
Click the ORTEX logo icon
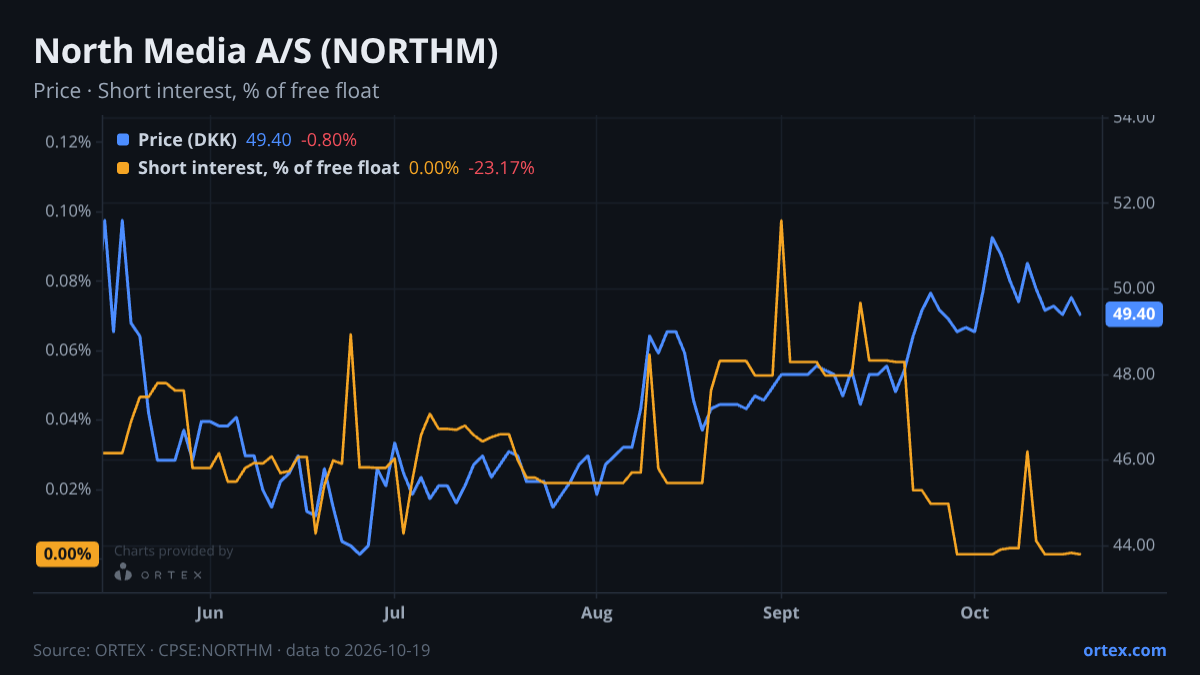123,572
